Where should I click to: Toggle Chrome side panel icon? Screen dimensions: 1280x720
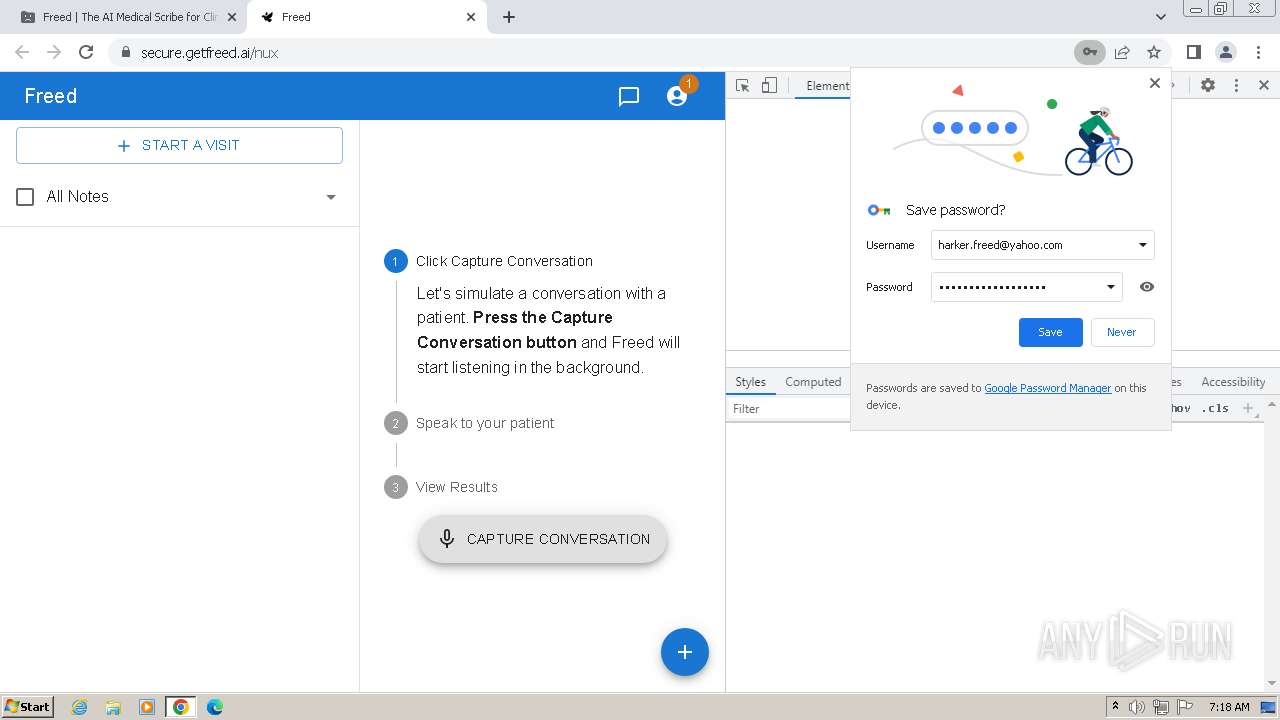1194,52
